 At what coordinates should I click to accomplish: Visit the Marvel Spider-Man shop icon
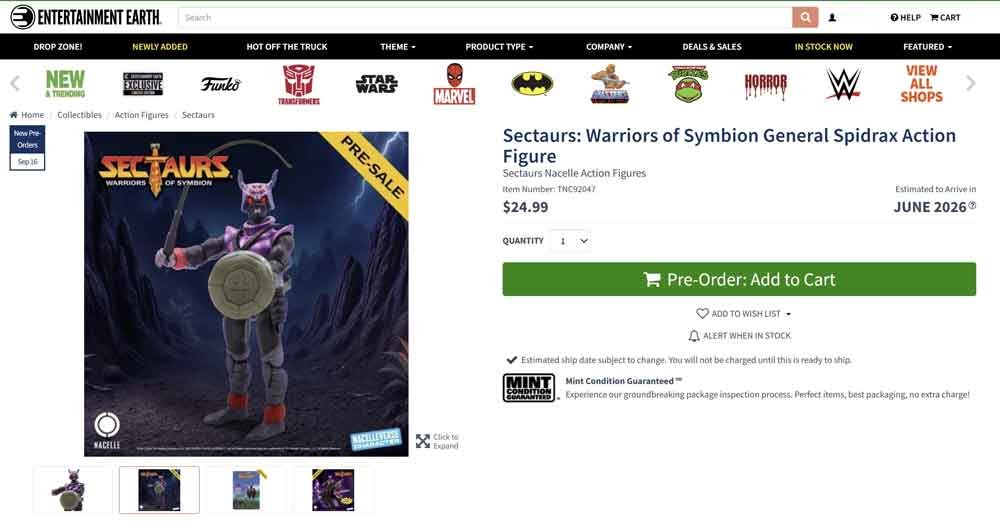click(454, 84)
